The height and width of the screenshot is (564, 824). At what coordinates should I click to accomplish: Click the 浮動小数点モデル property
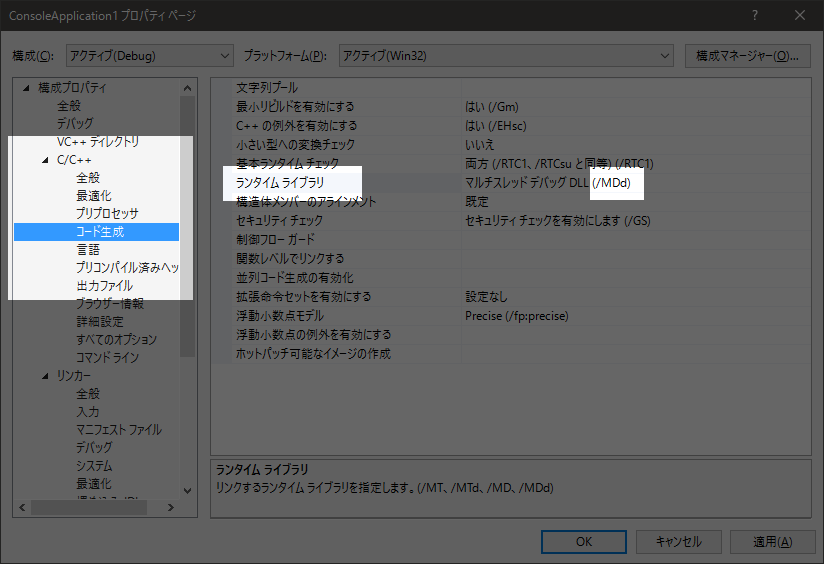(280, 315)
